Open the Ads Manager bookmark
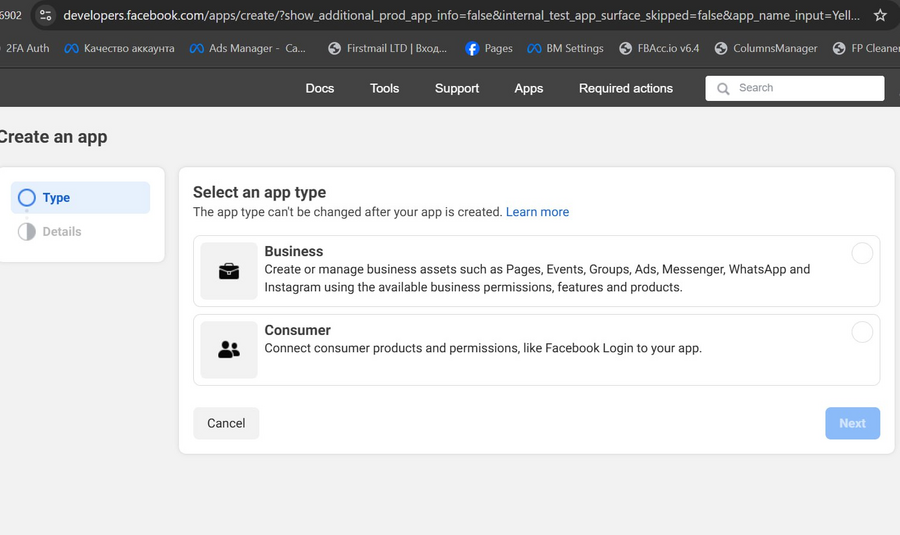 pyautogui.click(x=248, y=49)
